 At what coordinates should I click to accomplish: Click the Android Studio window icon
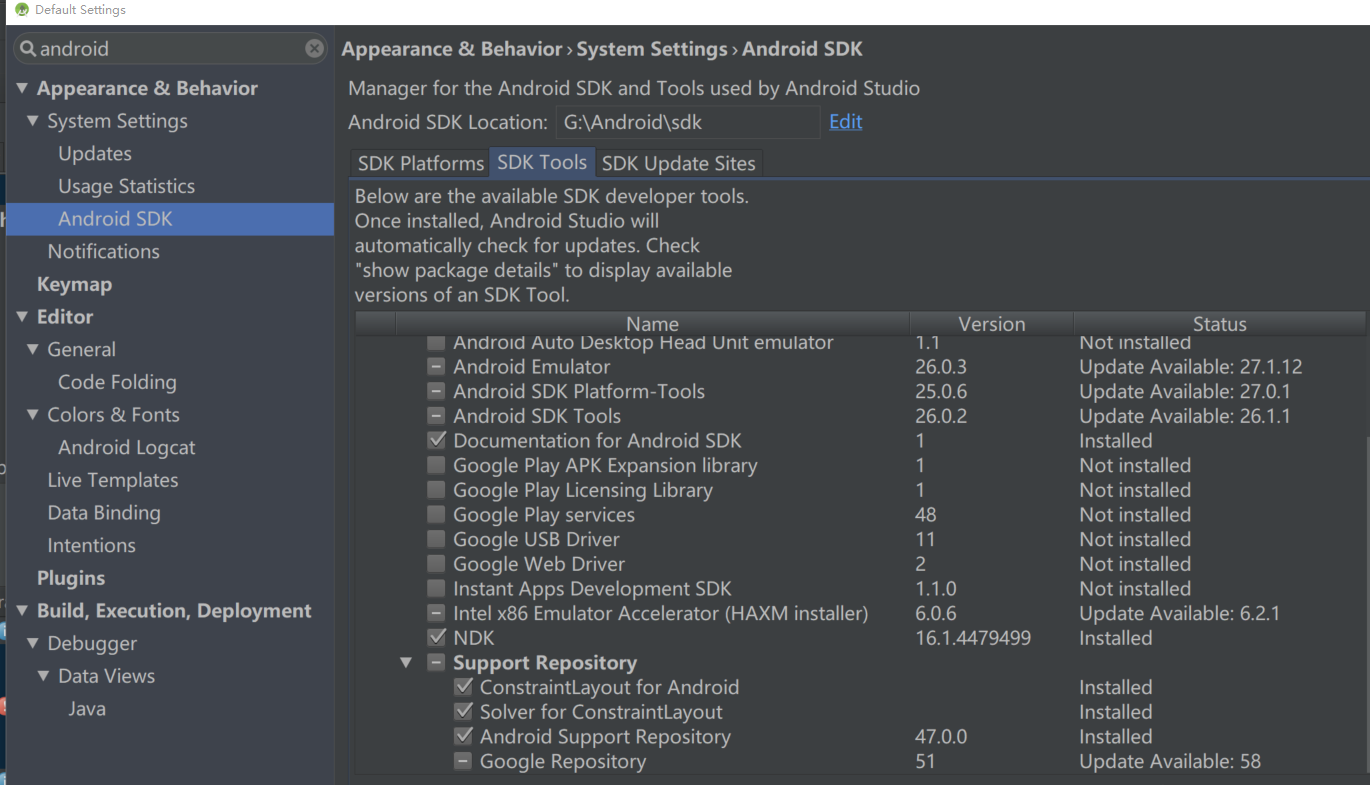21,10
